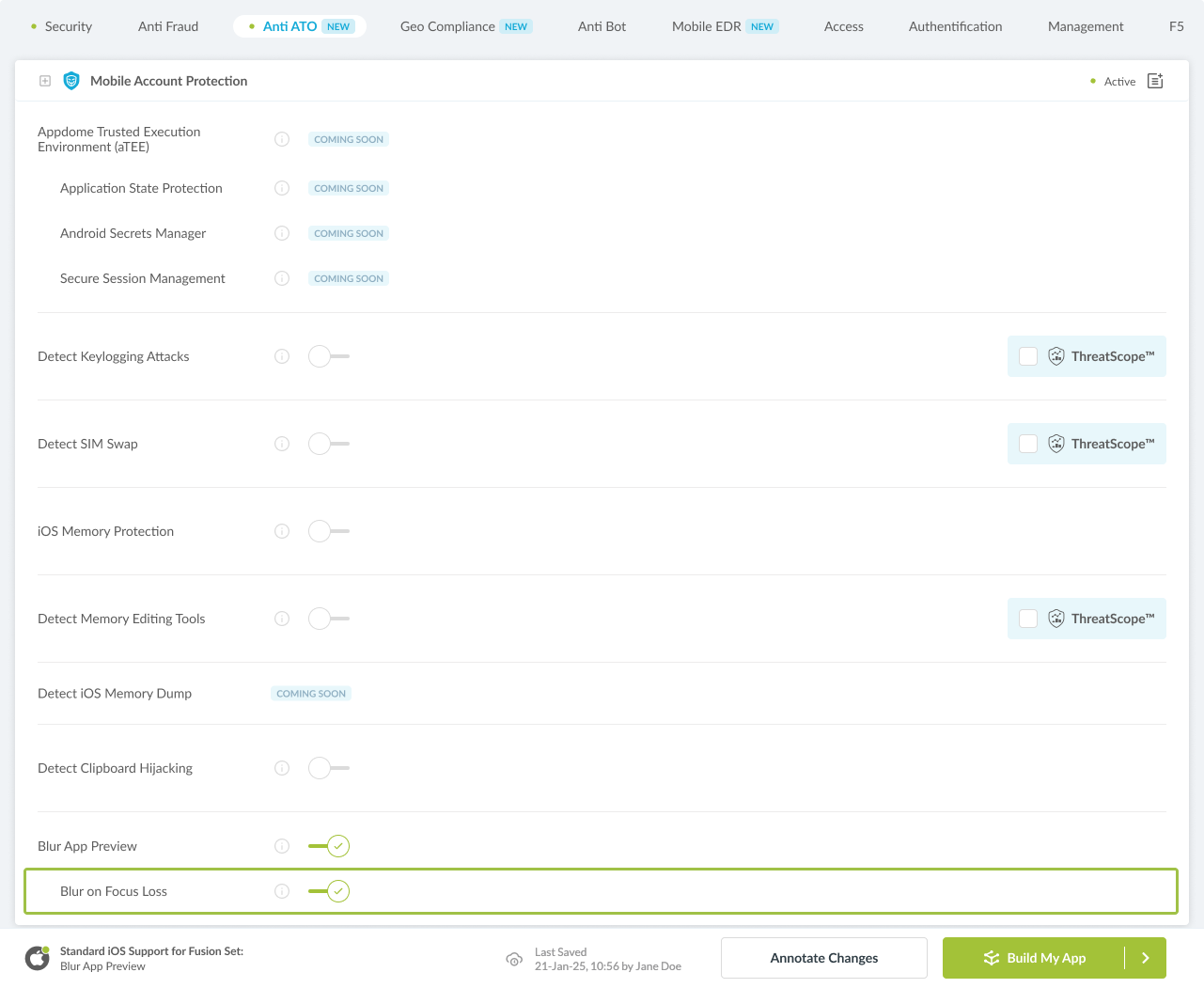Open the notes icon beside Active status

coord(1155,81)
